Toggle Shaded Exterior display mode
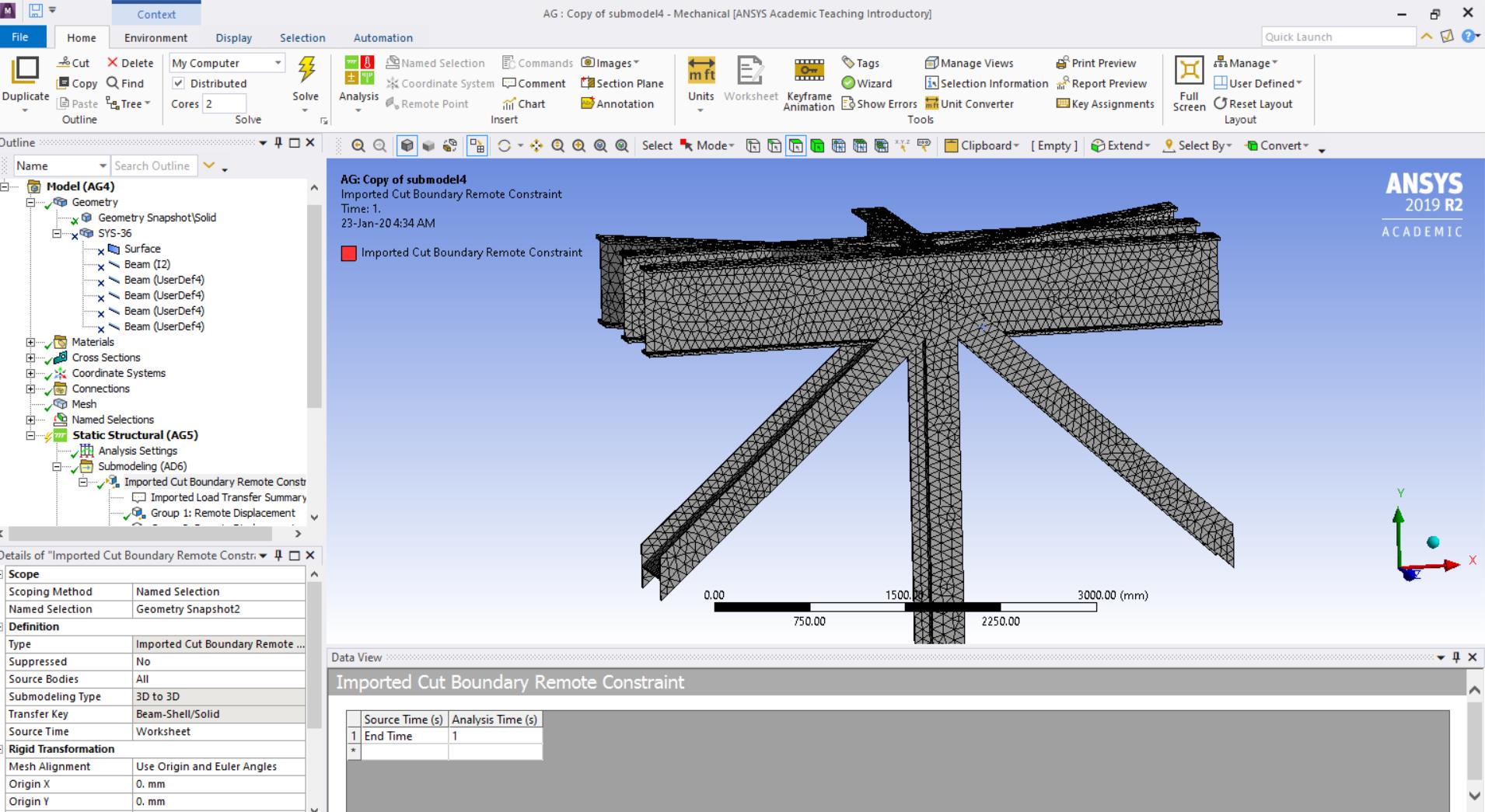The width and height of the screenshot is (1485, 812). [x=428, y=145]
